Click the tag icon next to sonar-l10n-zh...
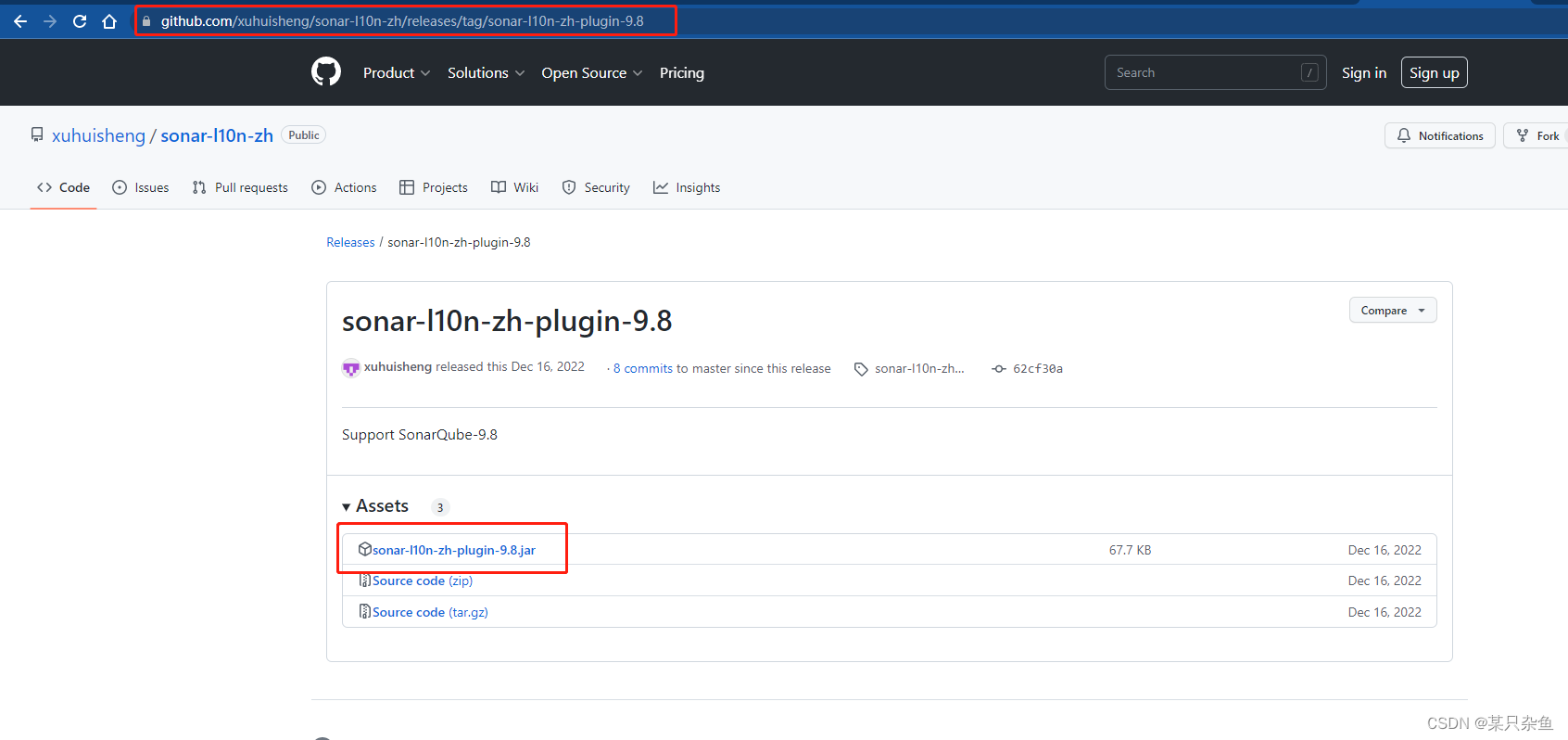The image size is (1568, 740). (861, 369)
